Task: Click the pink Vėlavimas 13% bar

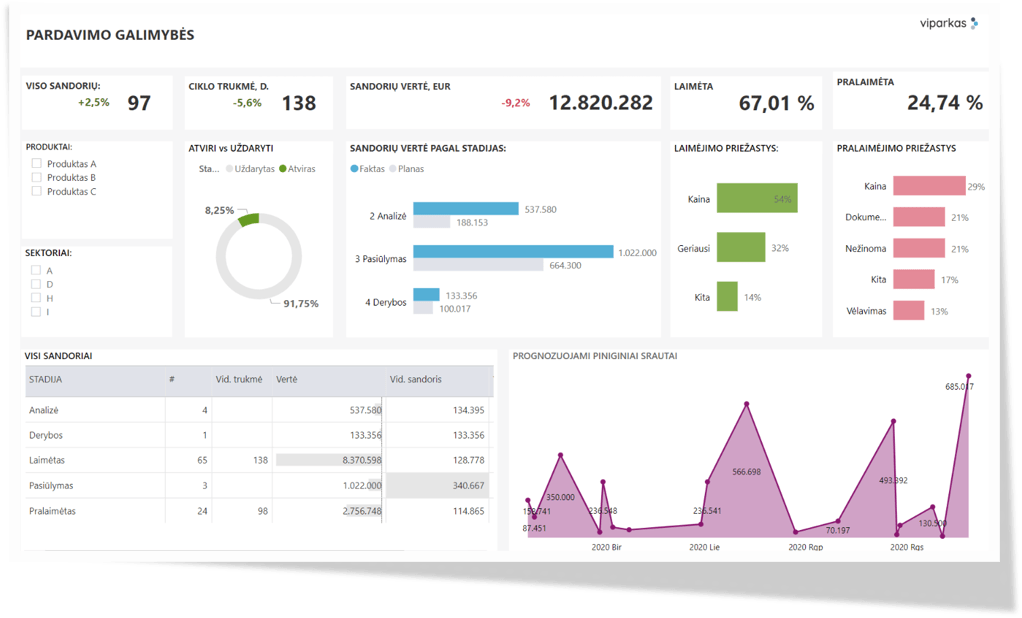Action: pyautogui.click(x=908, y=311)
